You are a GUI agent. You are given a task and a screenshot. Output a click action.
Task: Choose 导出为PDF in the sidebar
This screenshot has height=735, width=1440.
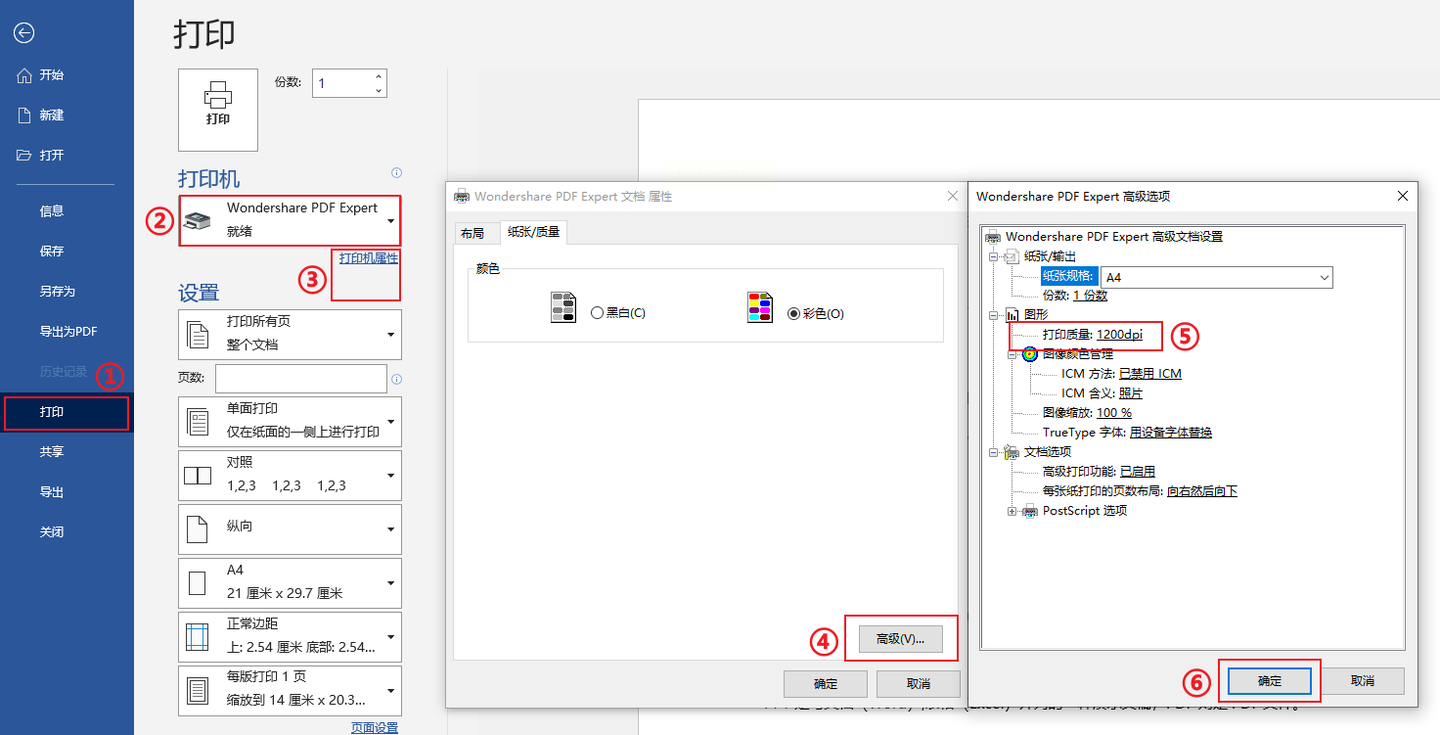pos(67,331)
